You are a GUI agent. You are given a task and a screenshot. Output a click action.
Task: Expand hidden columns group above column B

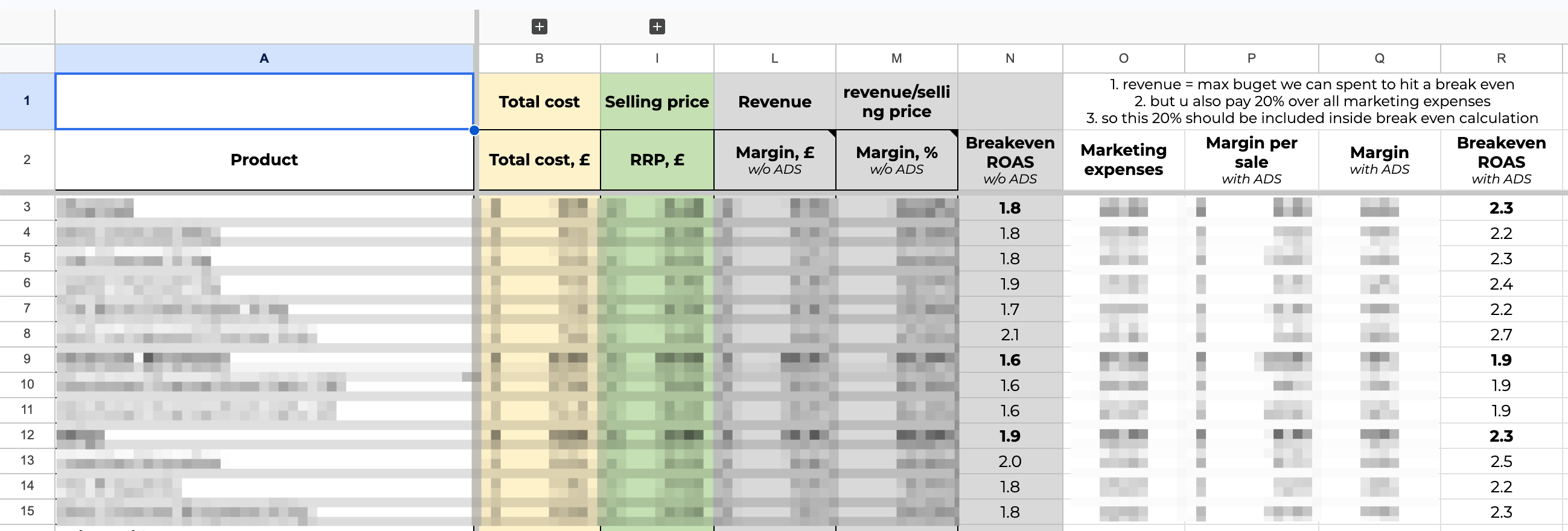click(x=540, y=27)
